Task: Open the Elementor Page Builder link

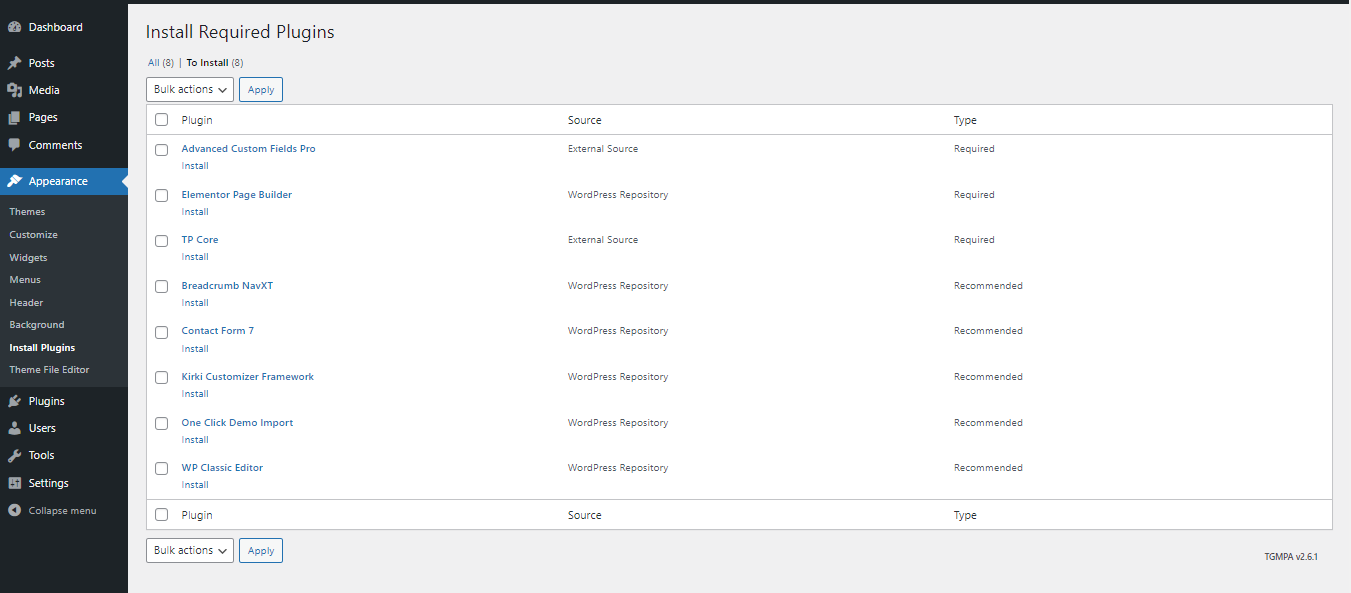Action: coord(237,195)
